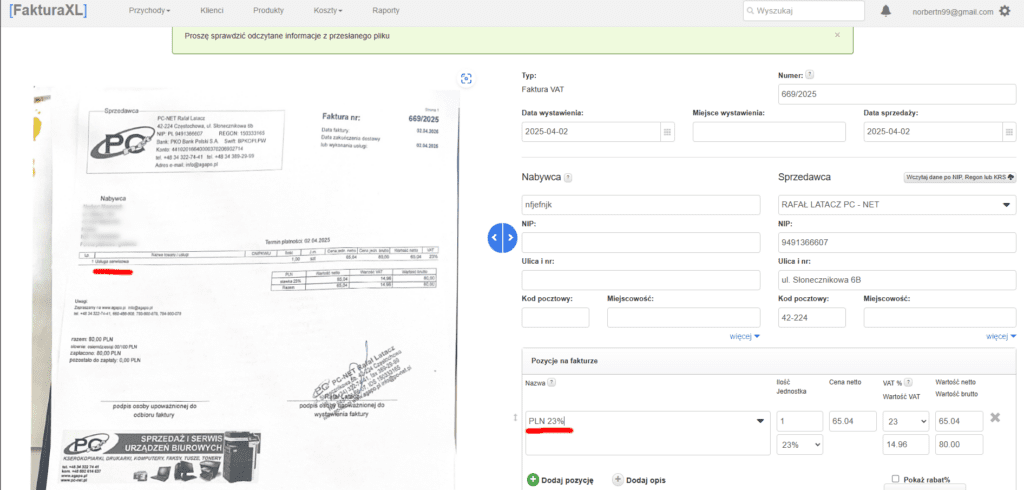The height and width of the screenshot is (490, 1024).
Task: Click help icon next to Nabywca
Action: point(568,178)
